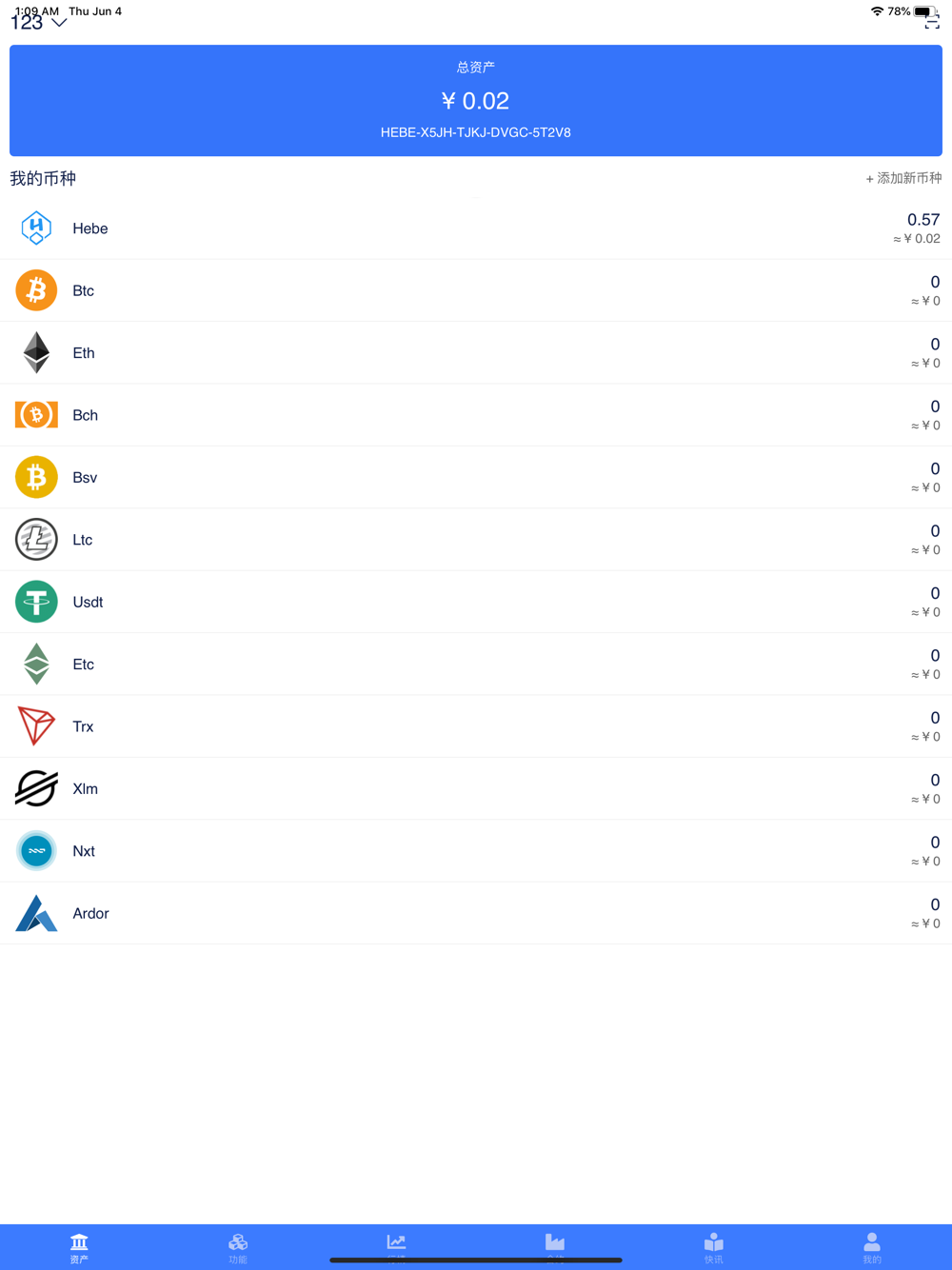Tap the Trx tron icon

point(36,726)
